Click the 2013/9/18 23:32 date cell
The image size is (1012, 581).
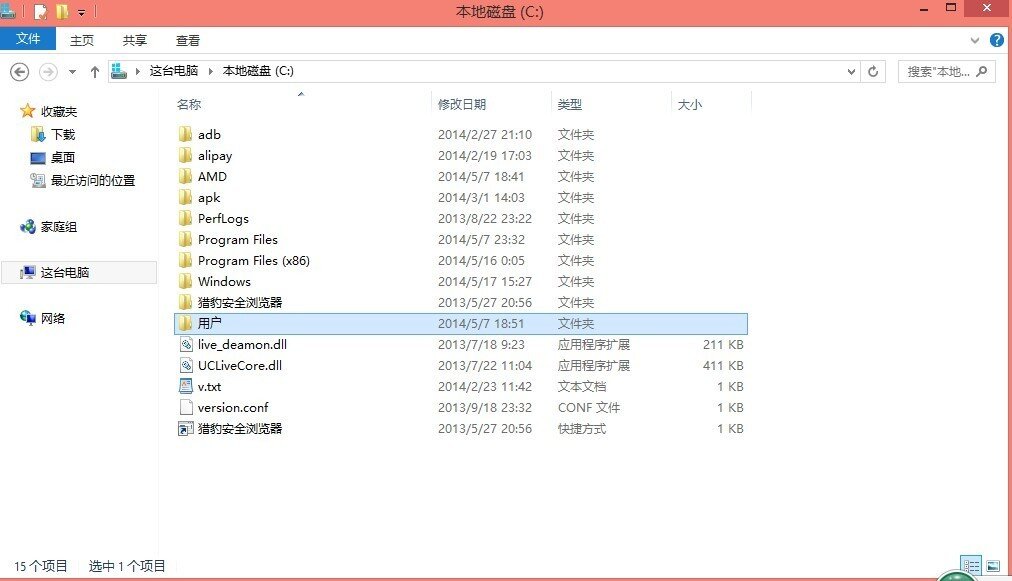[x=485, y=407]
